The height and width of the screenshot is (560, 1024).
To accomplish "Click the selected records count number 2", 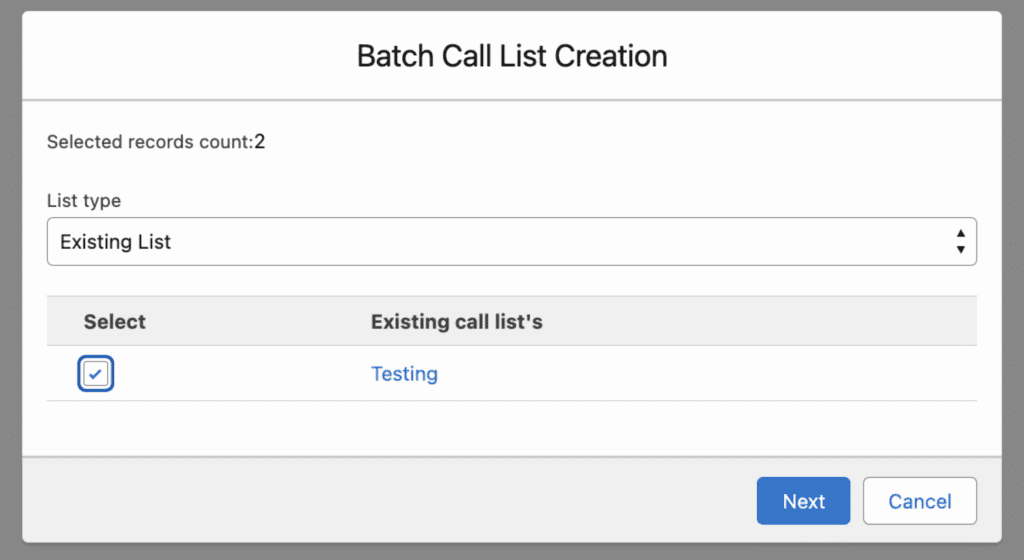I will coord(259,142).
